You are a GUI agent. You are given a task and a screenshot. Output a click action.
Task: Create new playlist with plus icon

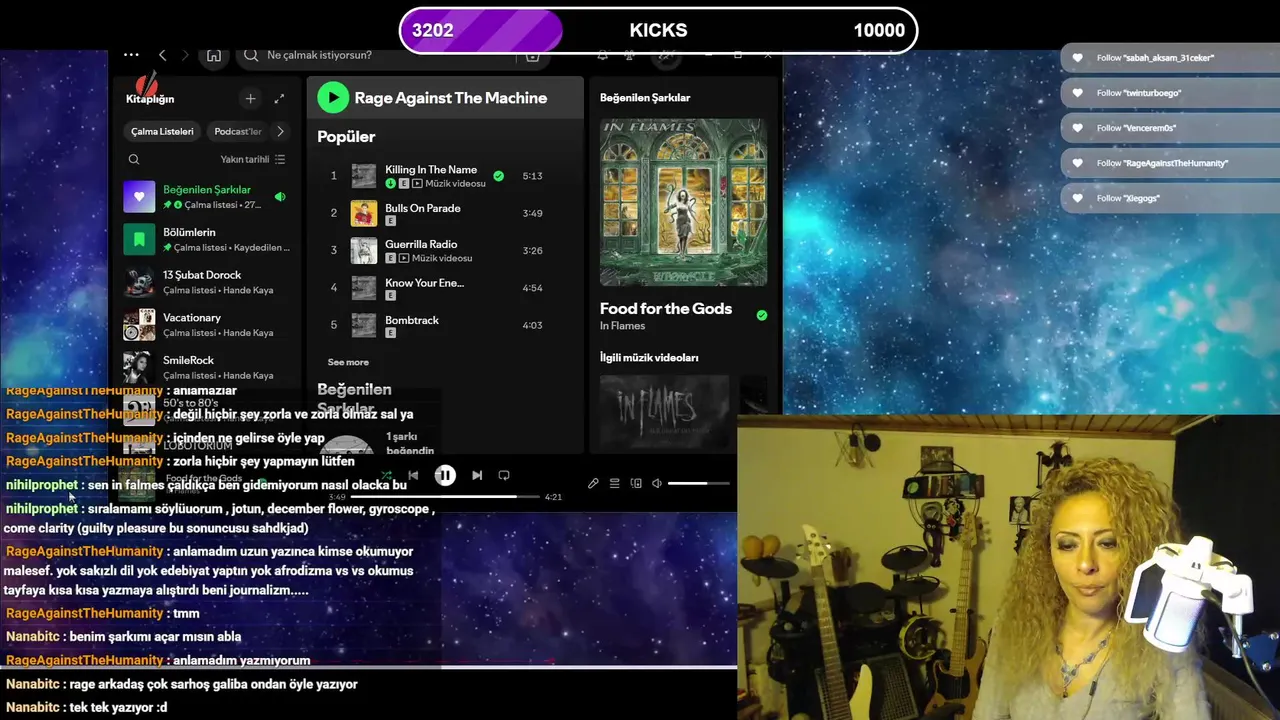[250, 98]
